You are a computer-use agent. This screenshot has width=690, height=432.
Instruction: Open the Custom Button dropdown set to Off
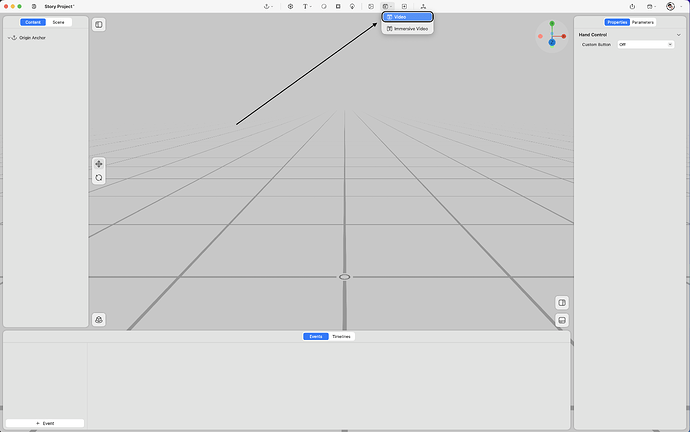point(646,44)
